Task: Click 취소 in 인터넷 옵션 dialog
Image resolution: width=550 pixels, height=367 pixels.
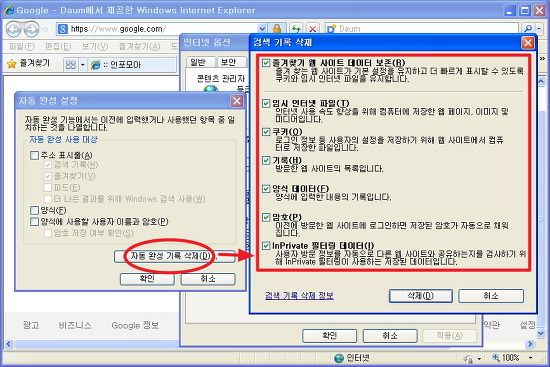Action: pos(390,336)
